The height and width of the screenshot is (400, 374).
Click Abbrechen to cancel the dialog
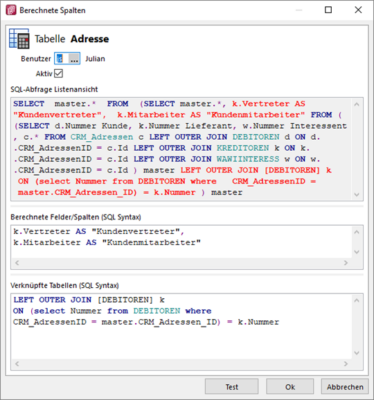(x=345, y=387)
